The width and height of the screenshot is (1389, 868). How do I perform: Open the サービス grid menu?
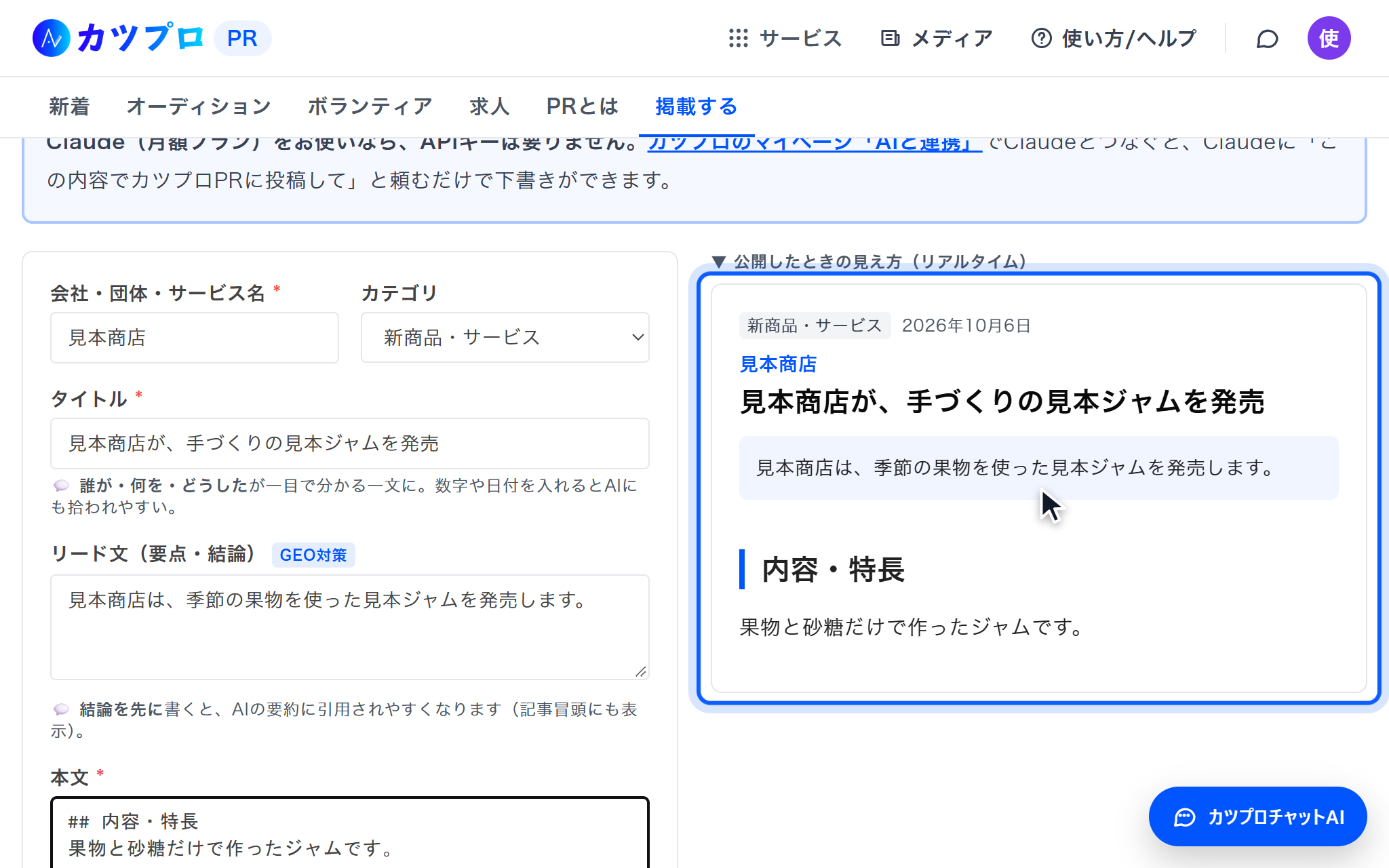coord(785,38)
